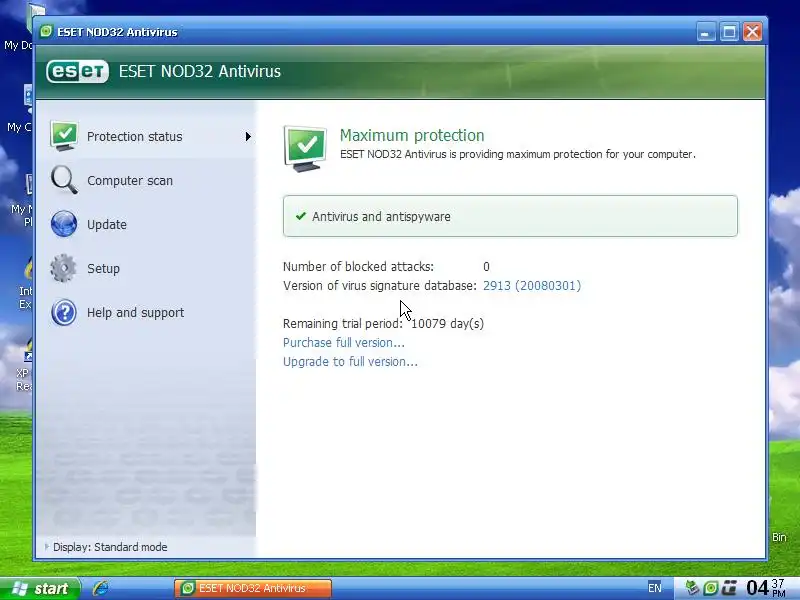Click the Update globe icon
This screenshot has width=800, height=600.
coord(64,224)
